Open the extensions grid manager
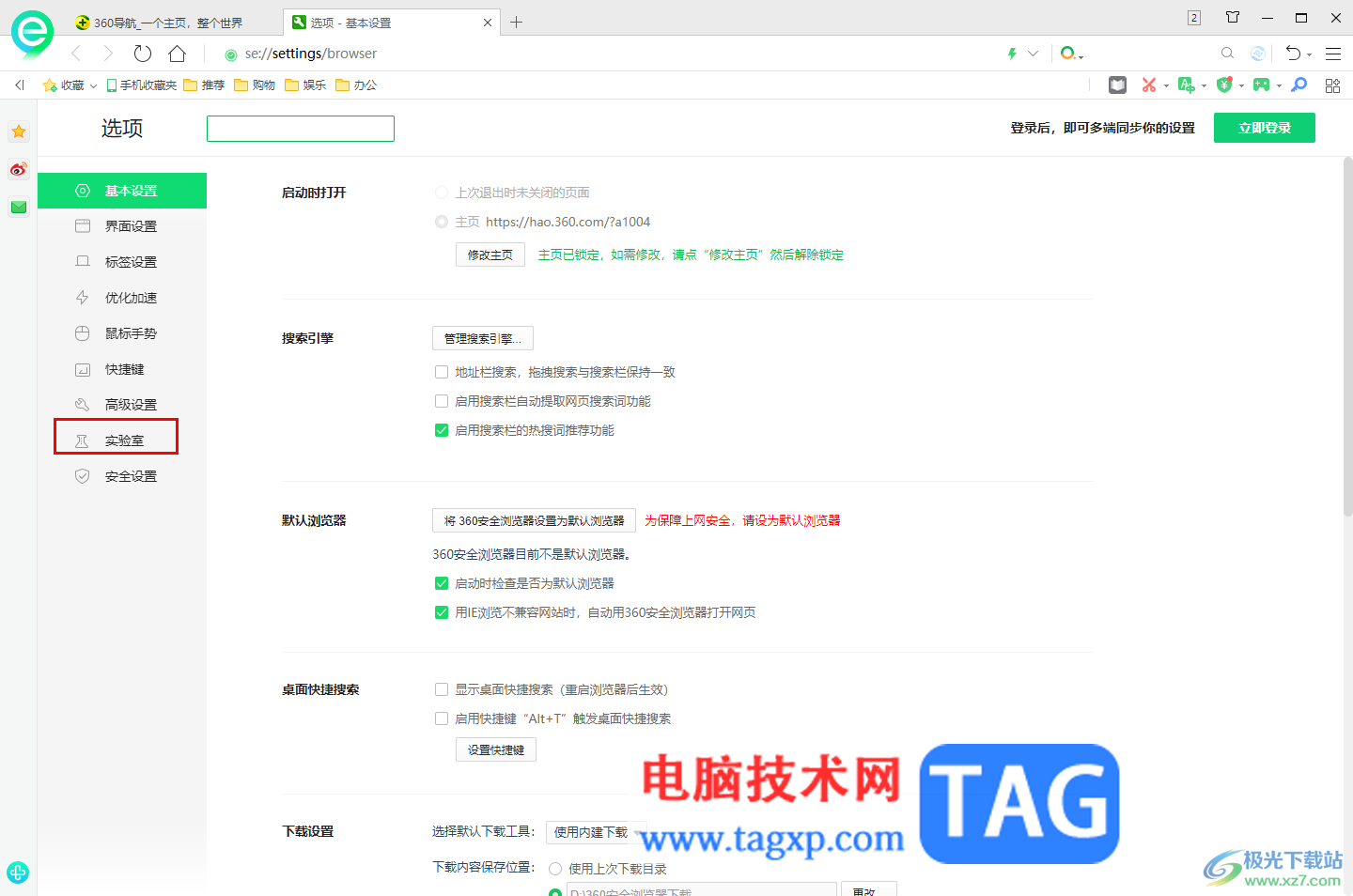1353x896 pixels. click(1332, 85)
